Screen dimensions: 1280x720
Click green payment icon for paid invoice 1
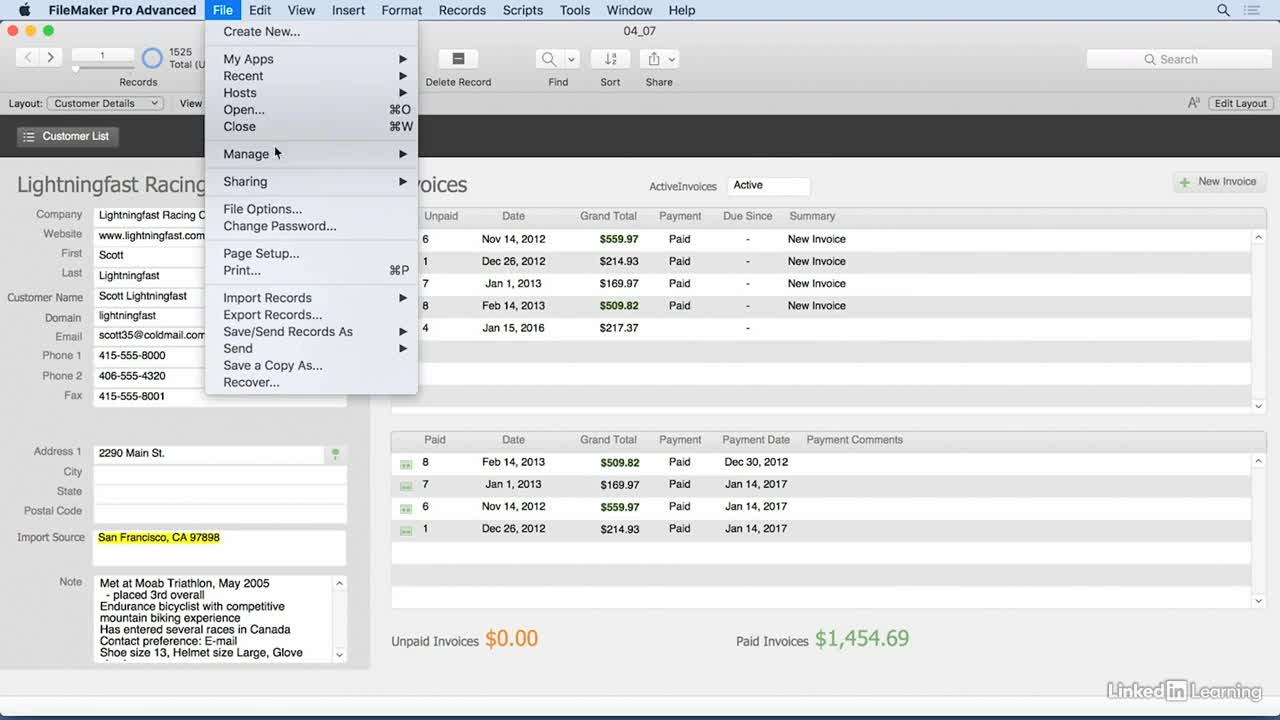point(406,530)
